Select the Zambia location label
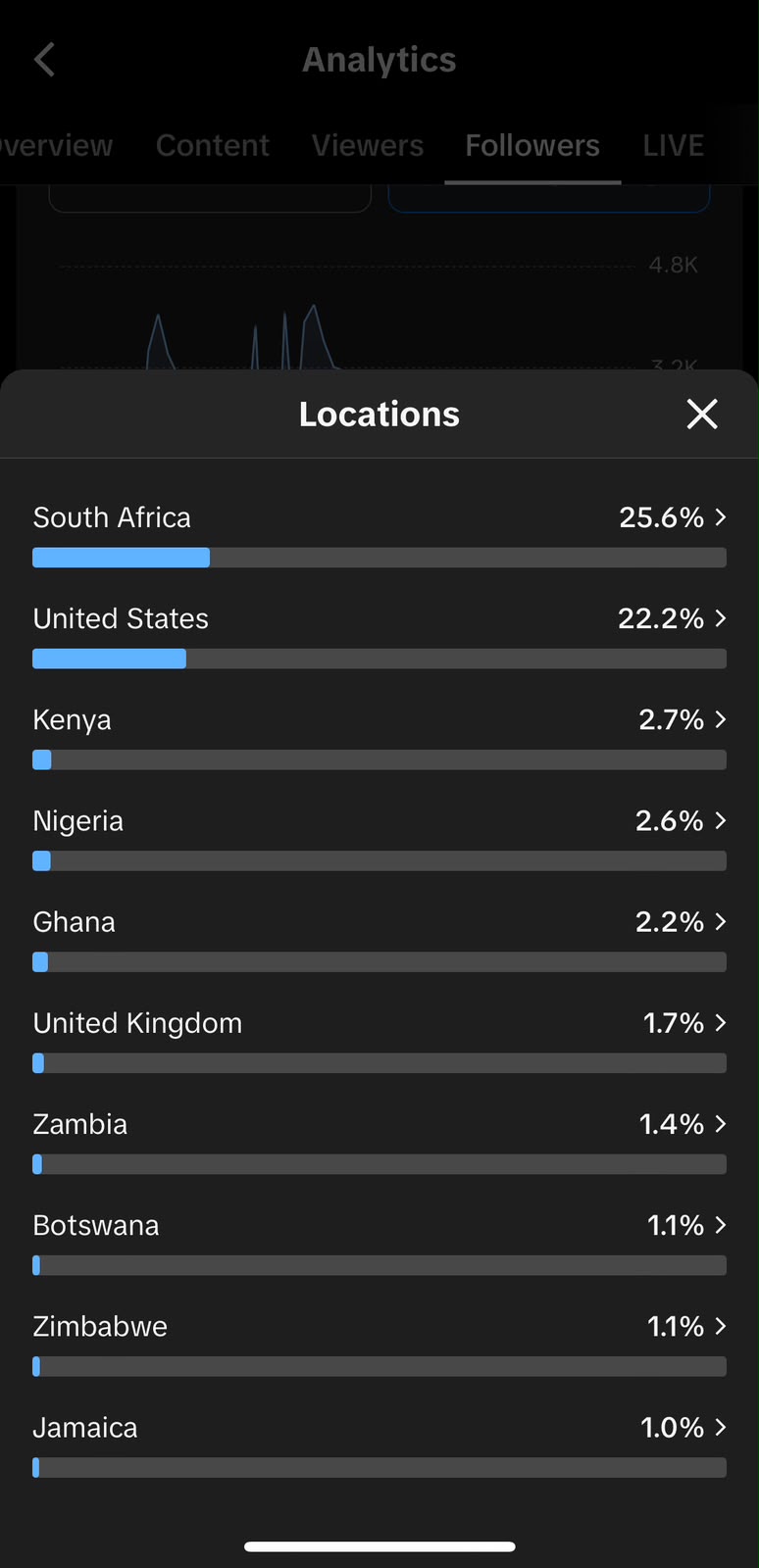Screen dimensions: 759x1568 pos(80,1123)
